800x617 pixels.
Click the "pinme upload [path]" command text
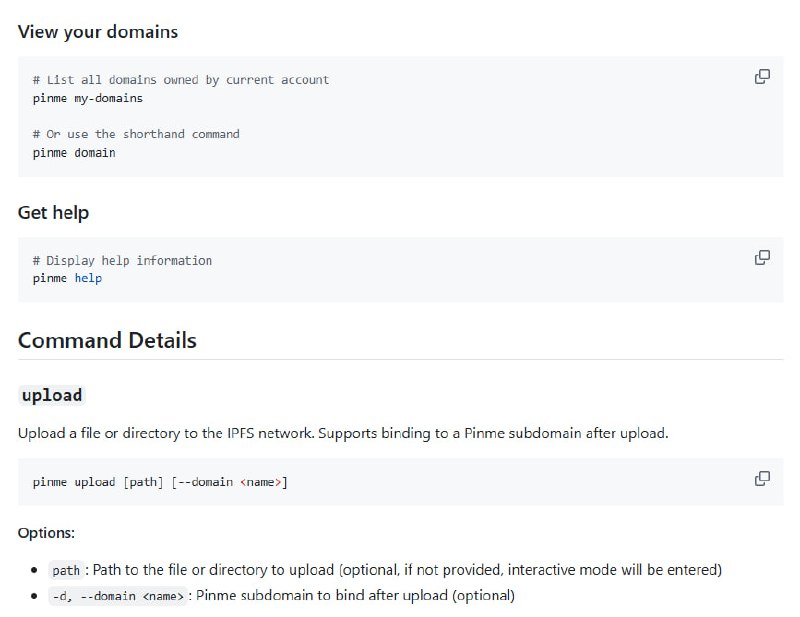click(x=97, y=482)
